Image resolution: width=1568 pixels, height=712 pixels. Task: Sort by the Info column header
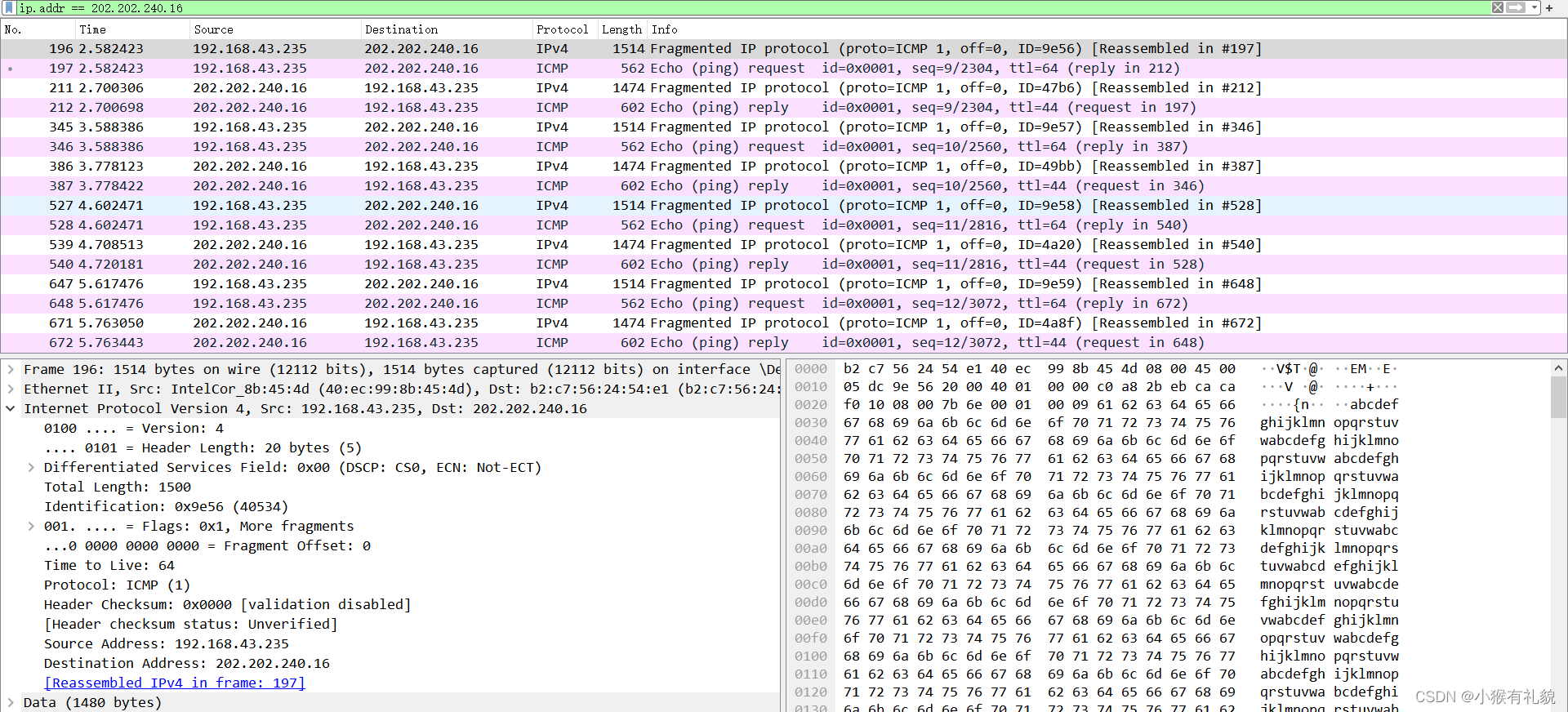[1107, 29]
